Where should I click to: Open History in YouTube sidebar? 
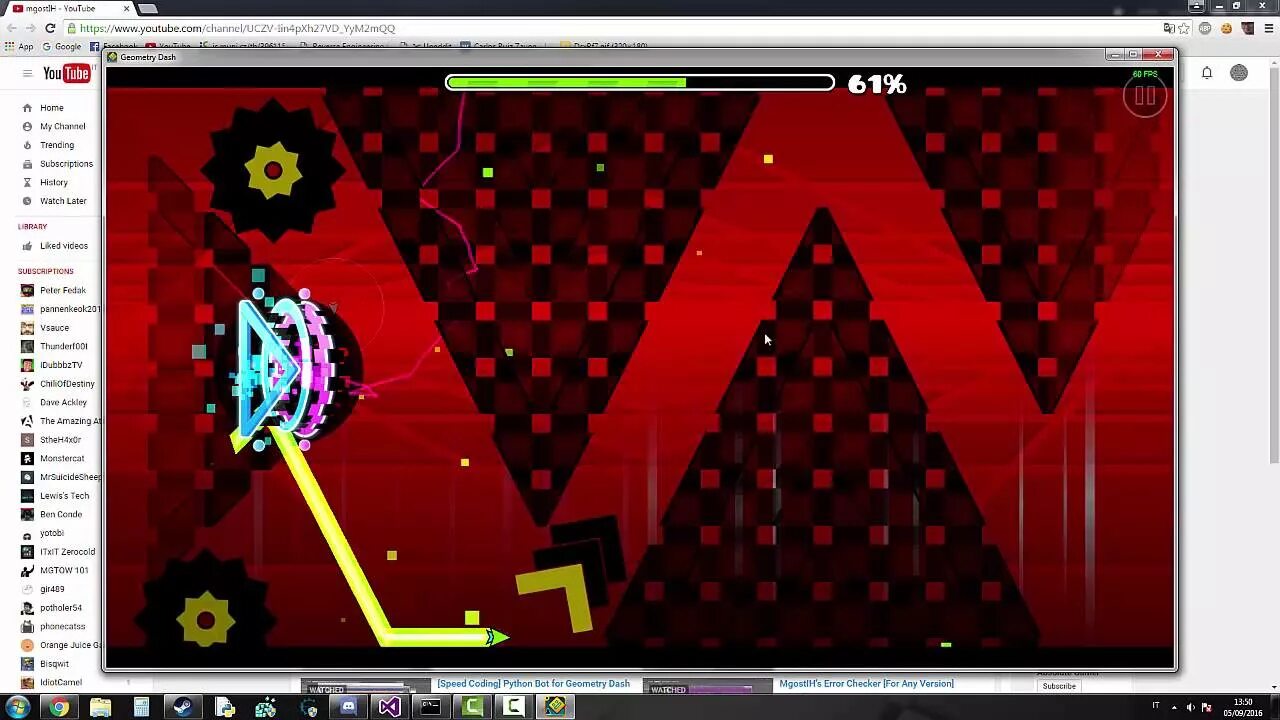click(54, 183)
